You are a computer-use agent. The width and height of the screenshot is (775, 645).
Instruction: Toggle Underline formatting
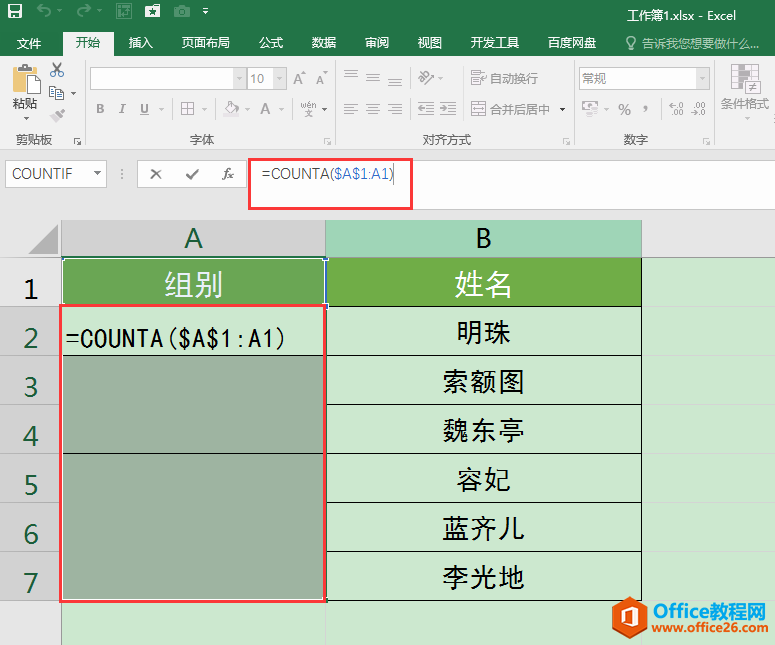[x=144, y=109]
